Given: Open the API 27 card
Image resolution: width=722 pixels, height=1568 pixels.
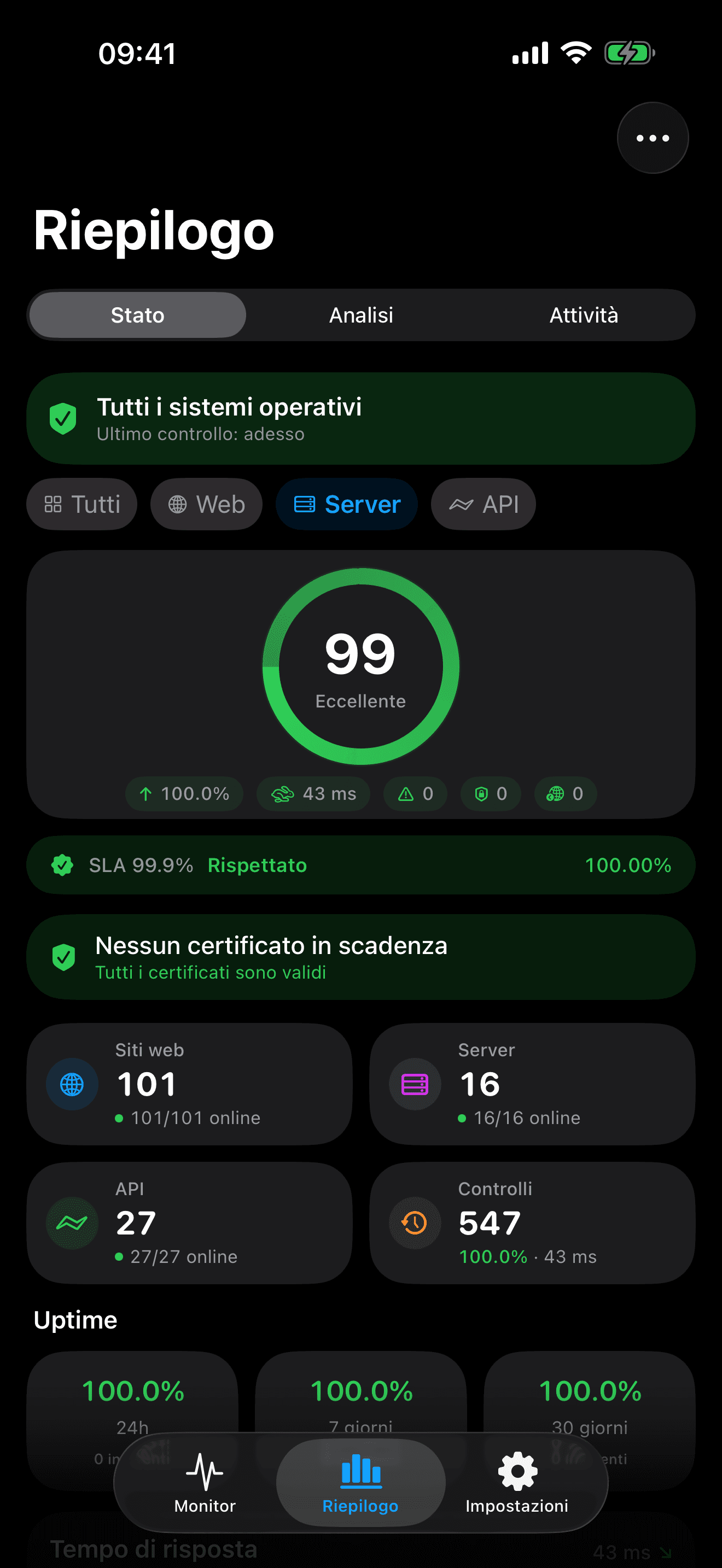Looking at the screenshot, I should (189, 1223).
